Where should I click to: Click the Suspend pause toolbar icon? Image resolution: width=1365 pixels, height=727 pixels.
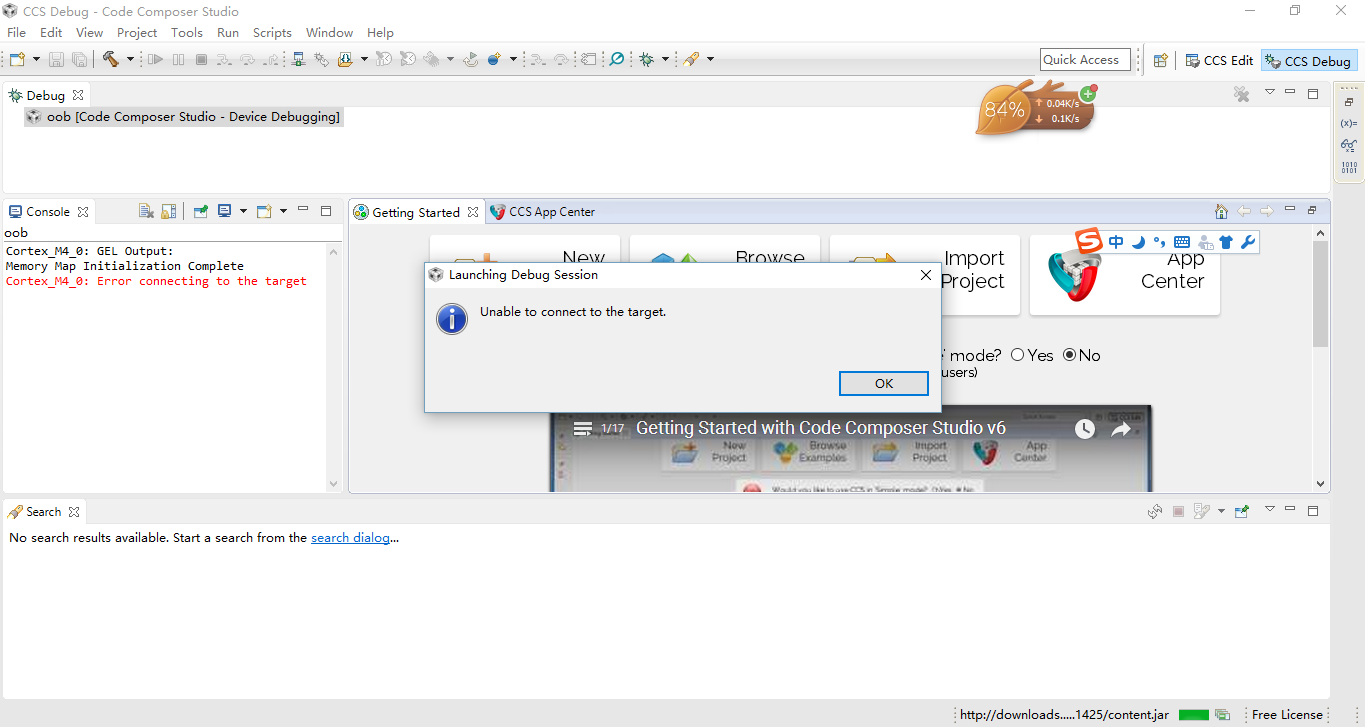pos(178,60)
